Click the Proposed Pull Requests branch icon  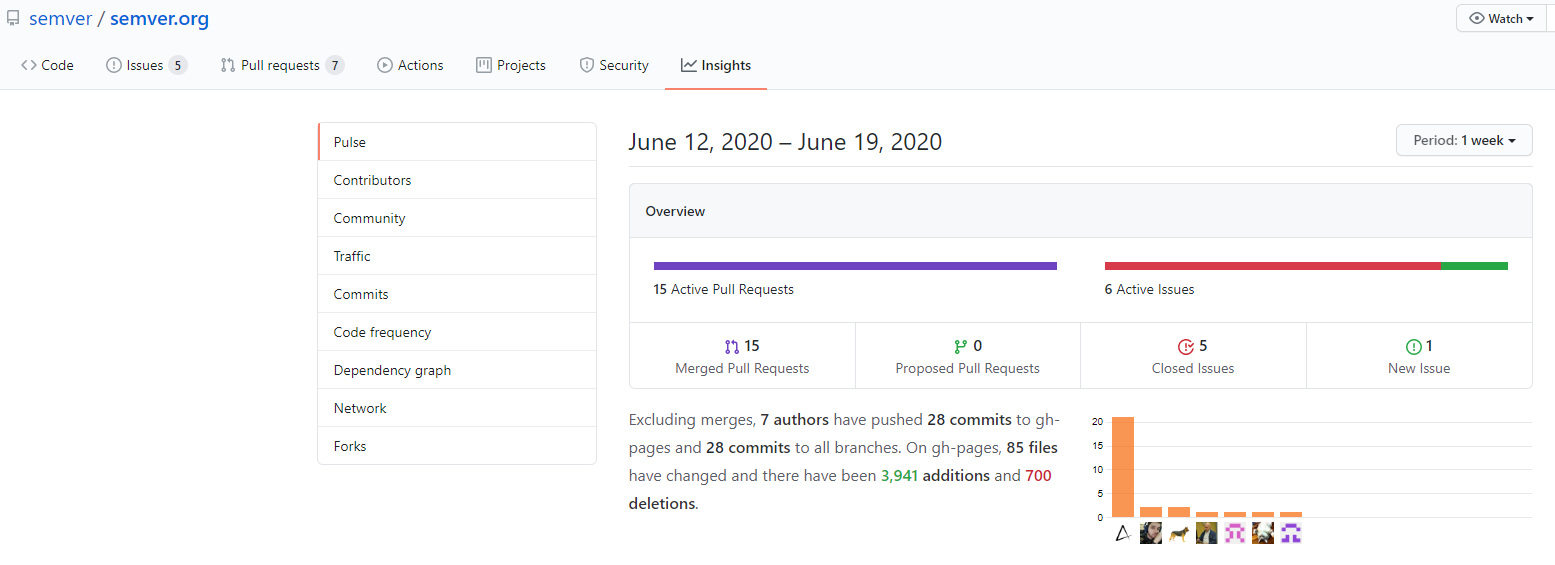point(960,347)
